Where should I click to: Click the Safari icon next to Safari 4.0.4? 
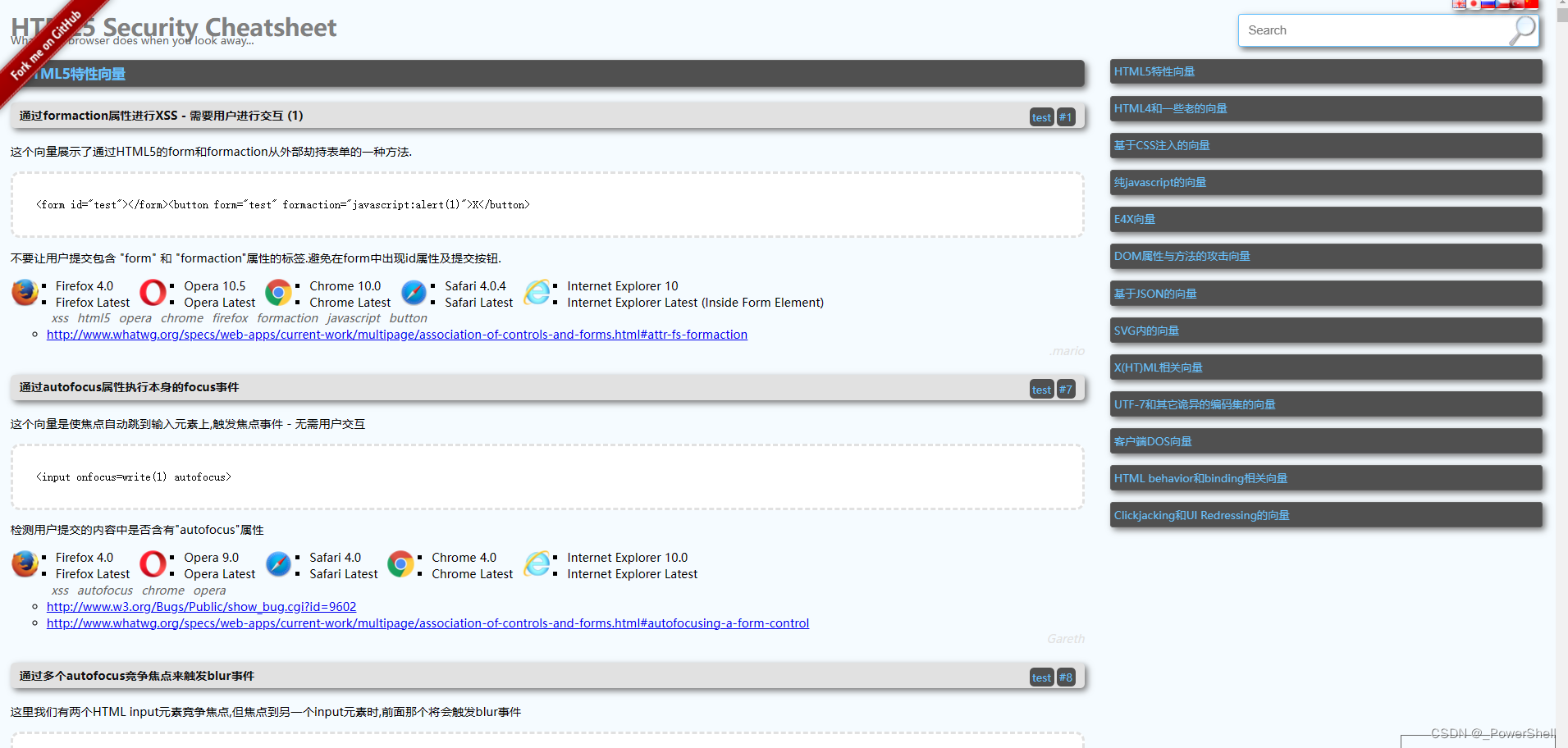414,292
